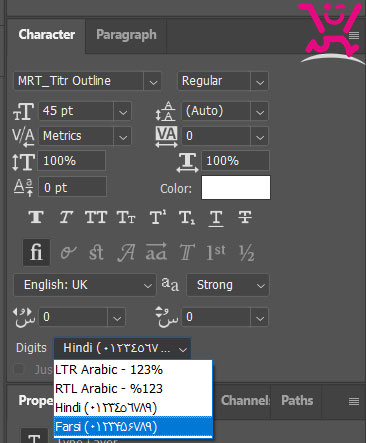Switch to the Paths tab
Viewport: 366px width, 443px height.
point(297,401)
